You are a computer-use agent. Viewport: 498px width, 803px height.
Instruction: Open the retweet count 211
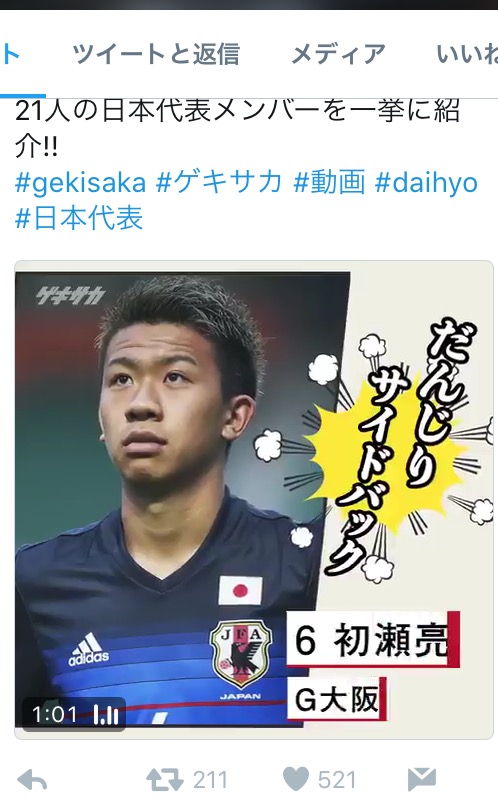click(210, 780)
